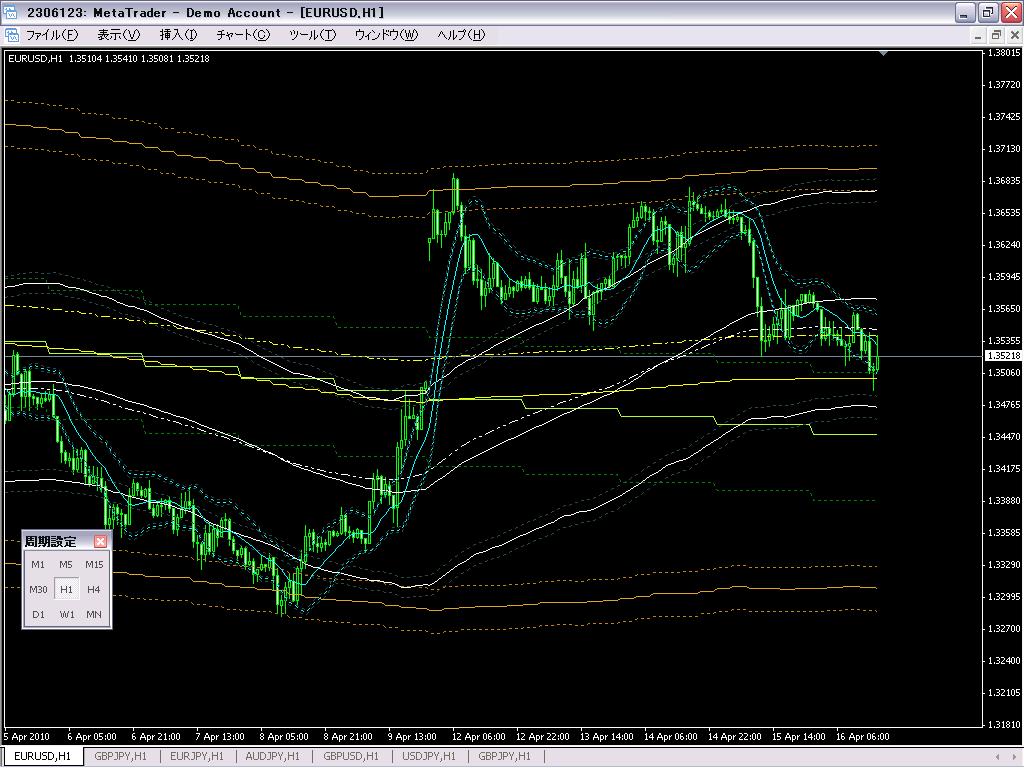This screenshot has height=768, width=1024.
Task: Open the ツール(T) menu
Action: point(312,35)
